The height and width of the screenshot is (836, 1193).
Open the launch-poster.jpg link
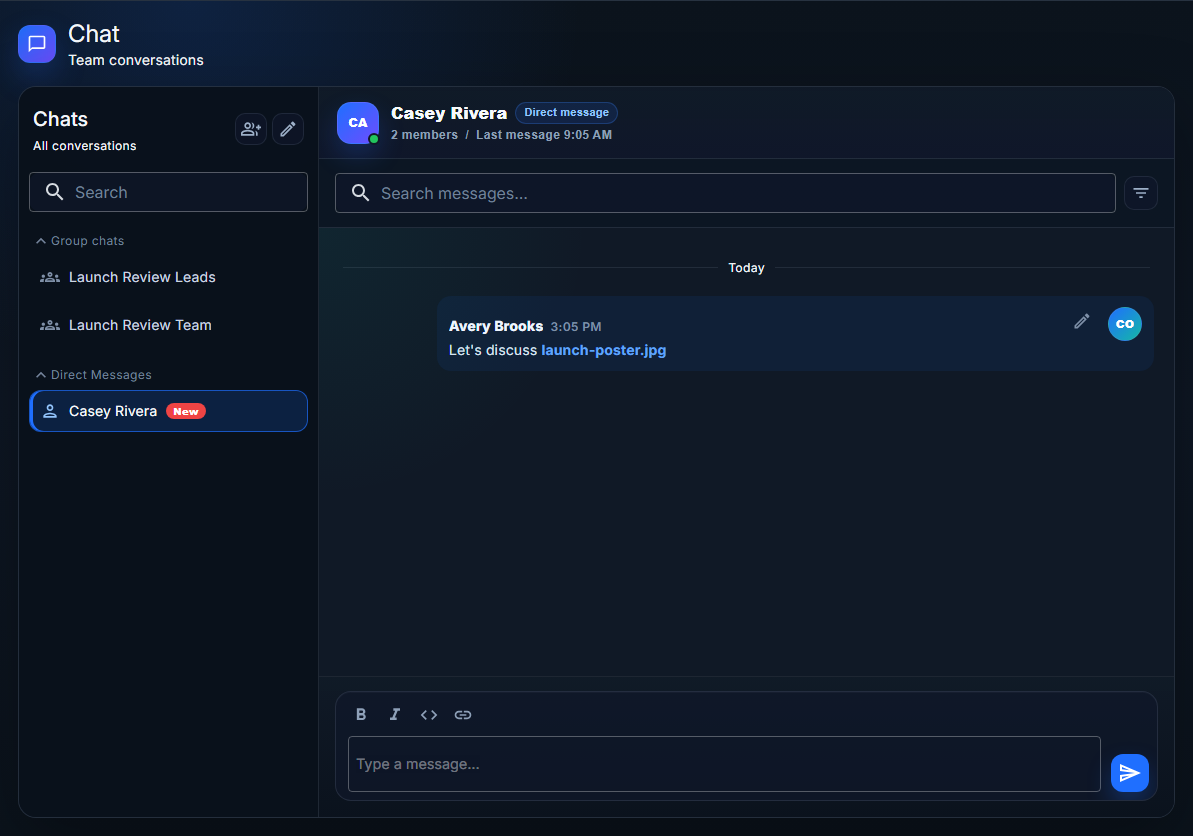[x=603, y=351]
